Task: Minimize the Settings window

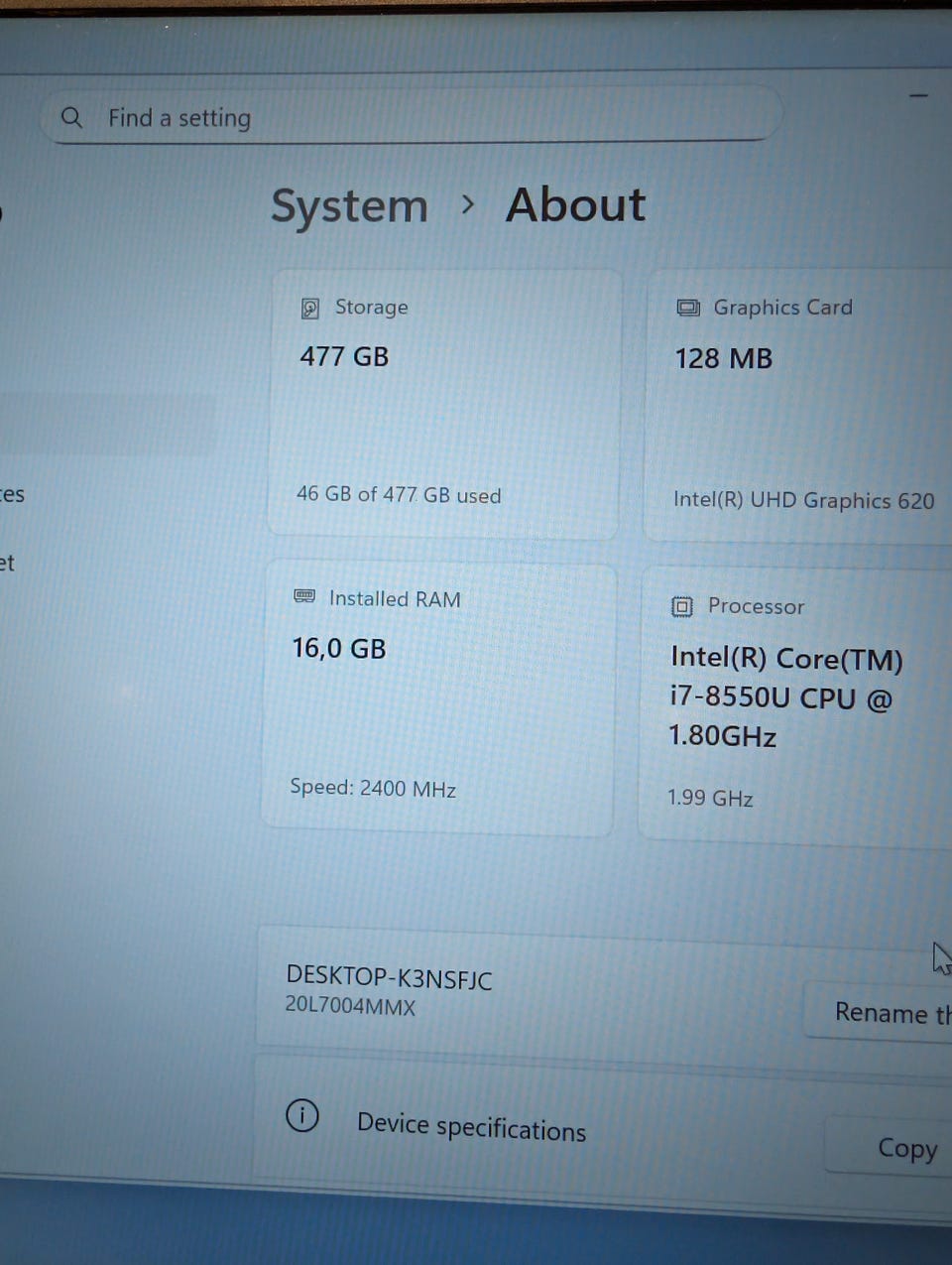Action: click(x=919, y=96)
